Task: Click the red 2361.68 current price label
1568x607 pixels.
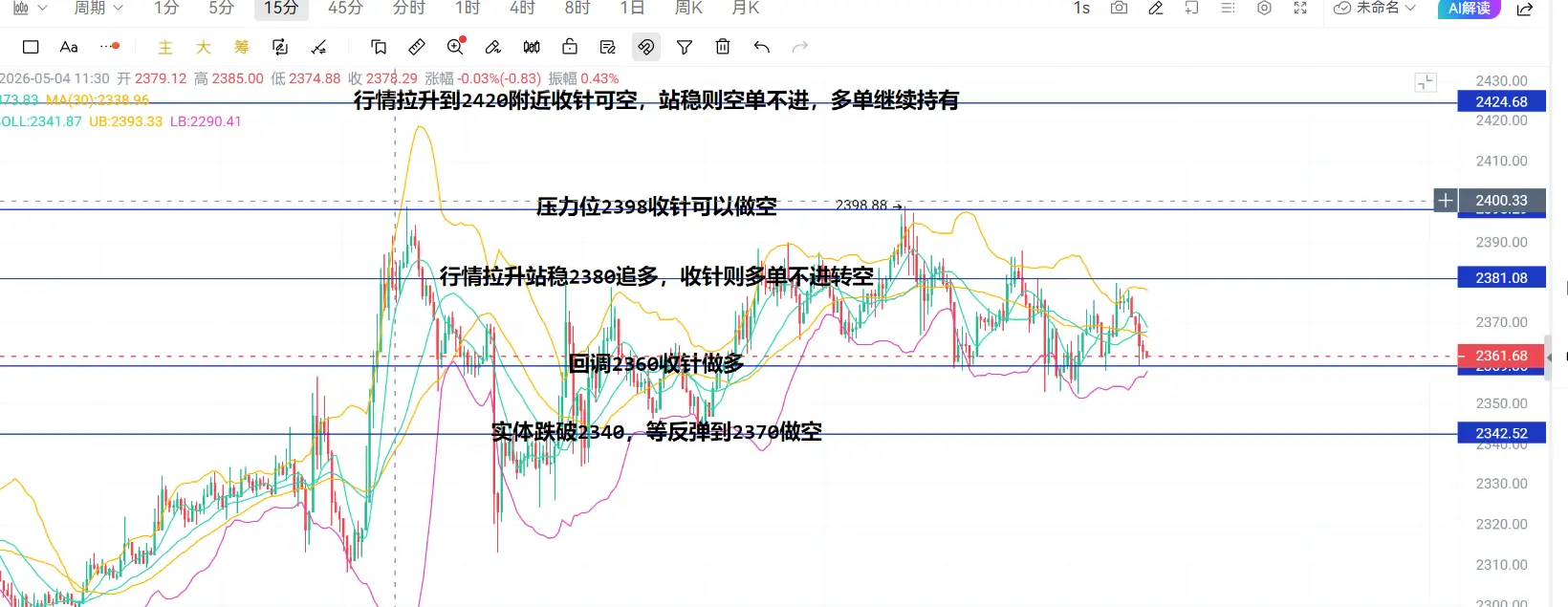Action: [x=1501, y=356]
